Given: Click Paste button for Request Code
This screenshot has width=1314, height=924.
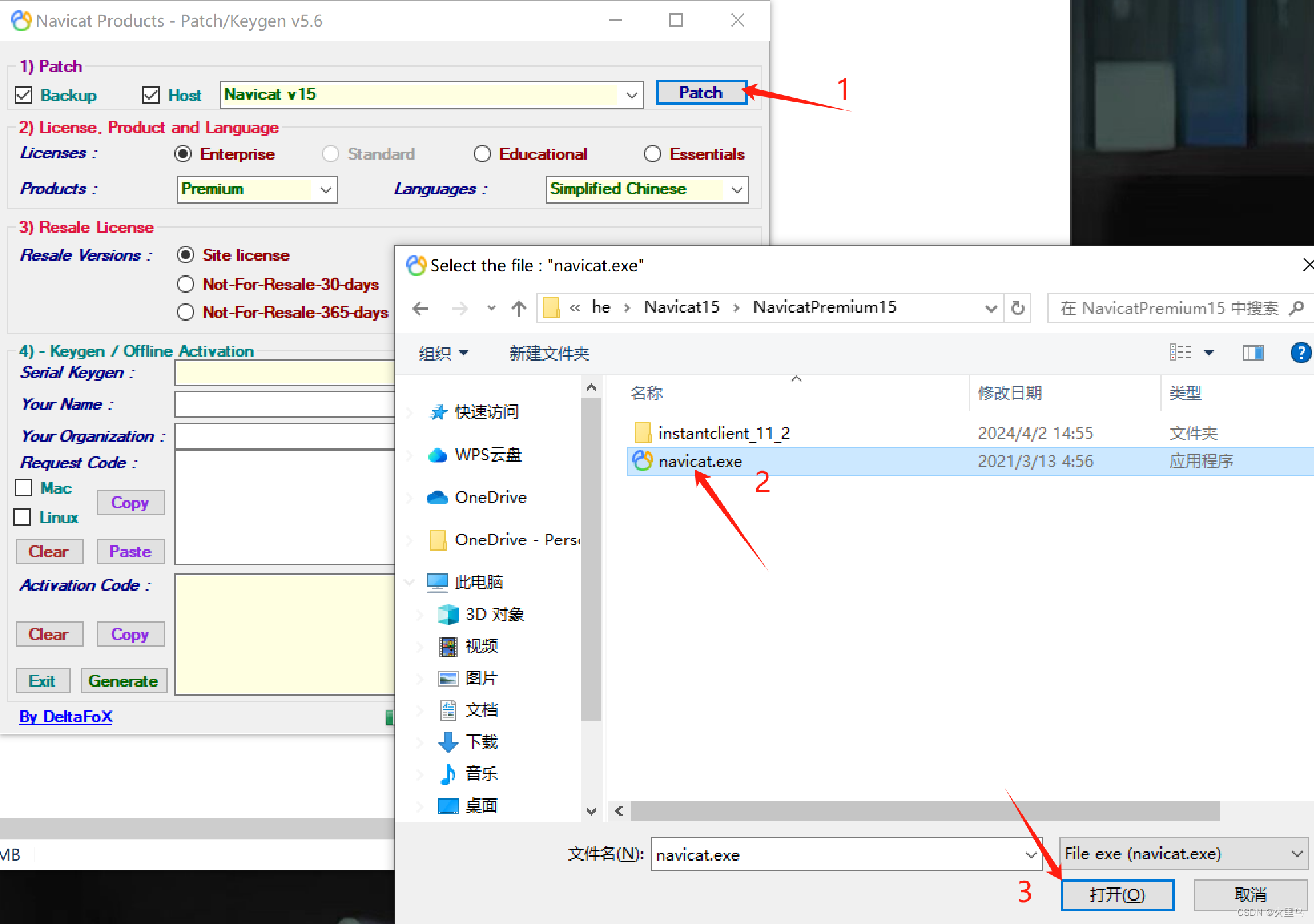Looking at the screenshot, I should [x=130, y=552].
